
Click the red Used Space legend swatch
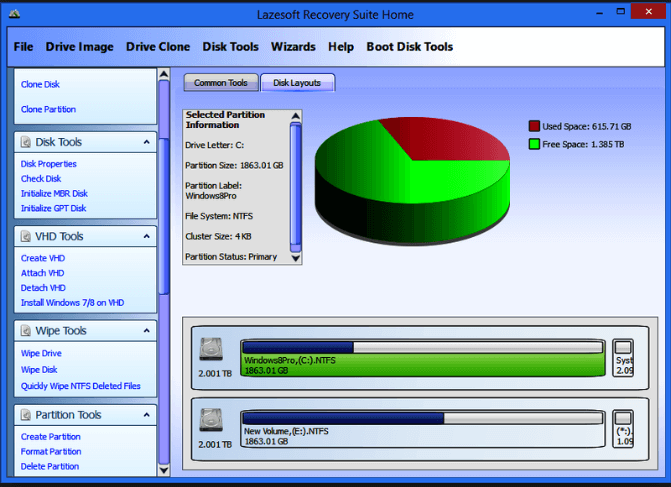pyautogui.click(x=534, y=126)
